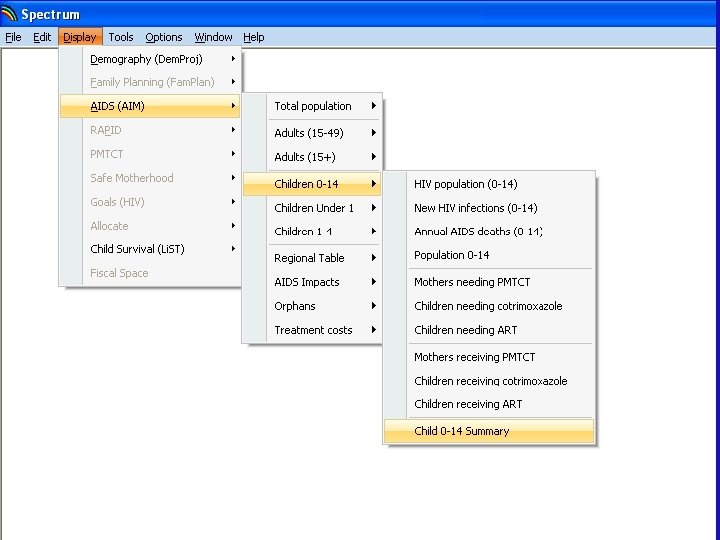The height and width of the screenshot is (540, 720).
Task: Expand the Children Under 1 submenu
Action: point(312,208)
